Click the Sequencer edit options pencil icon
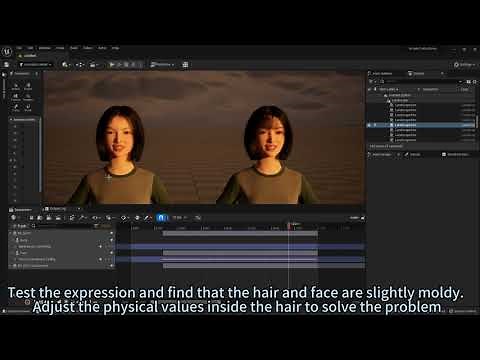480x360 pixels. click(x=147, y=218)
